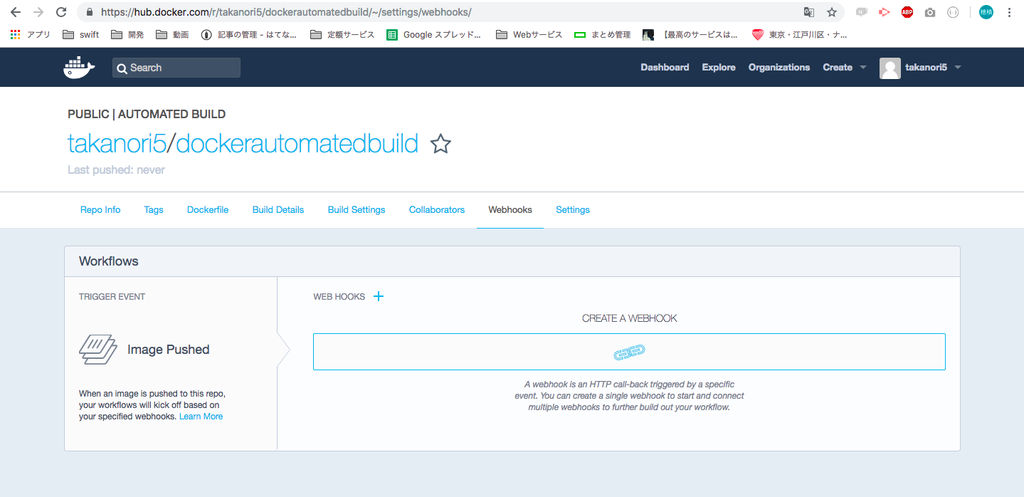
Task: Click the Create menu label
Action: (x=837, y=67)
